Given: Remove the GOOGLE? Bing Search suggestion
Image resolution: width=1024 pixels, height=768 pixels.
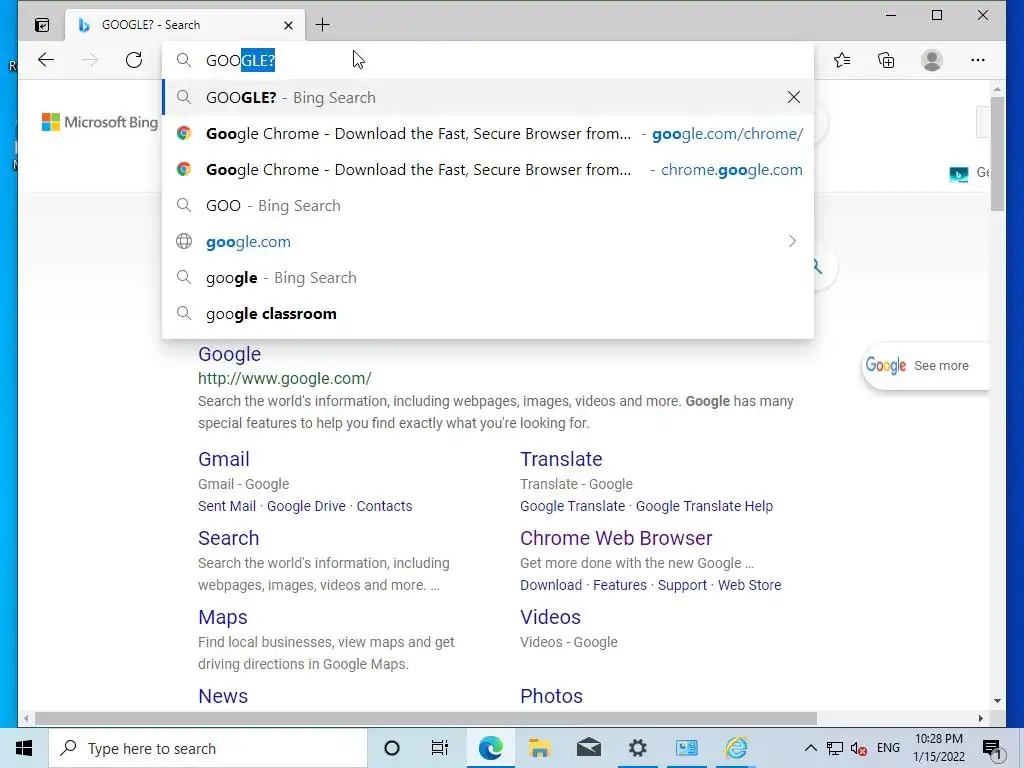Looking at the screenshot, I should tap(794, 97).
